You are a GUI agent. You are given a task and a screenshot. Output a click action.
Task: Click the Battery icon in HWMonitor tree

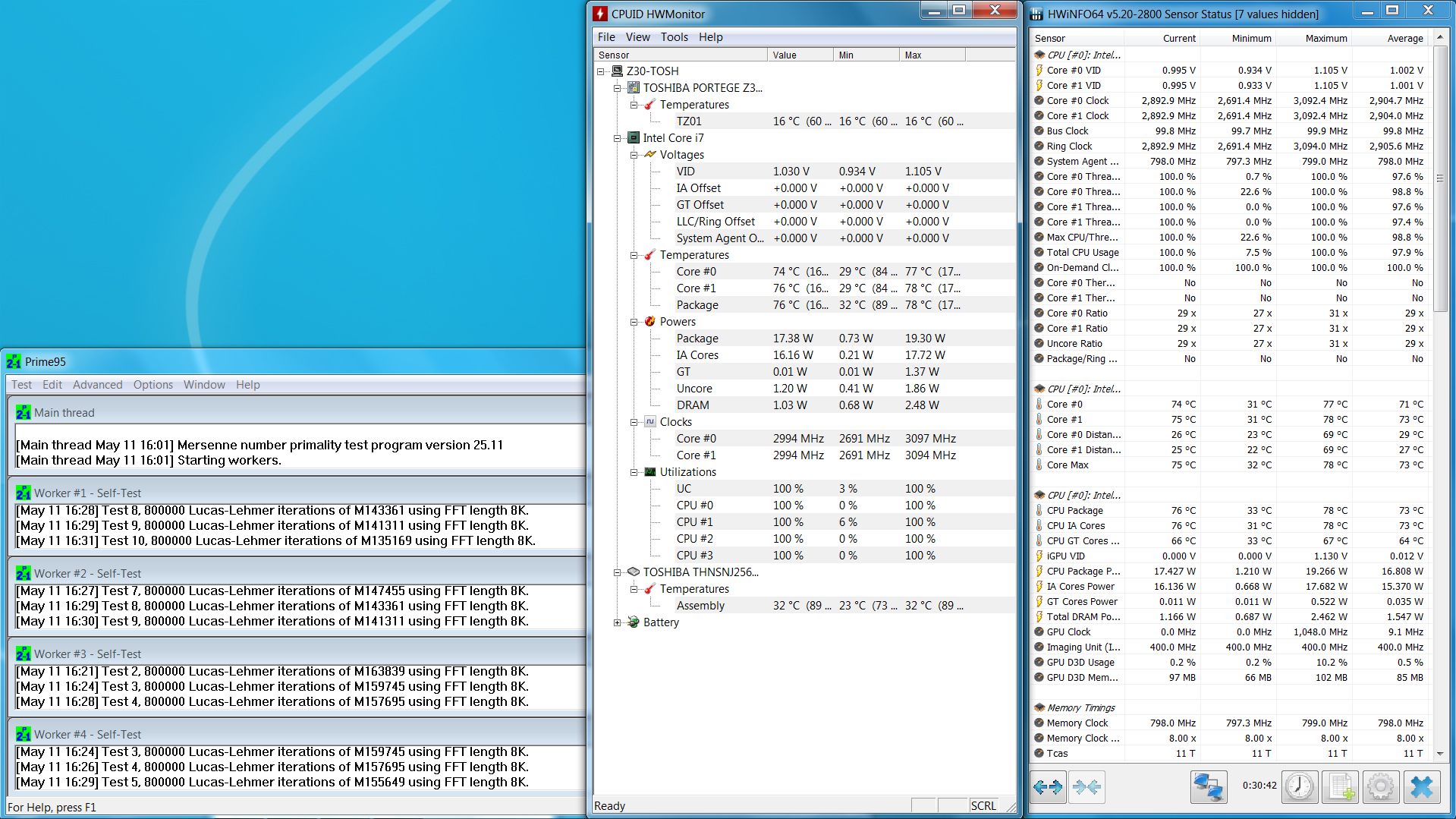point(634,622)
